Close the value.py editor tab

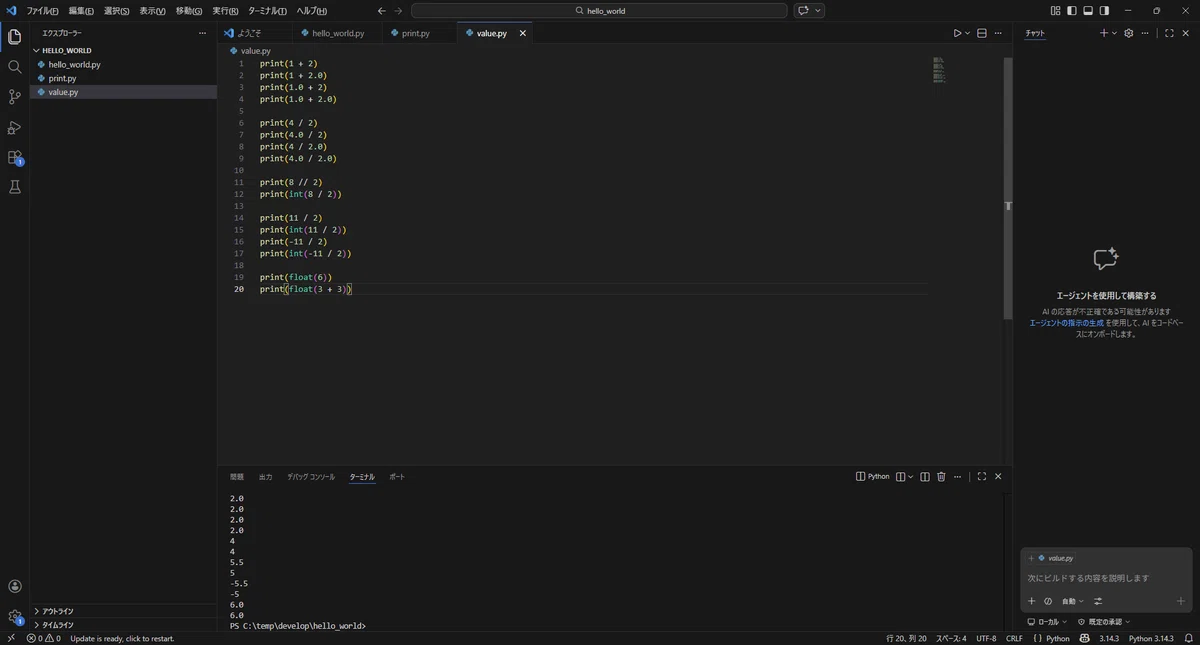[x=522, y=33]
